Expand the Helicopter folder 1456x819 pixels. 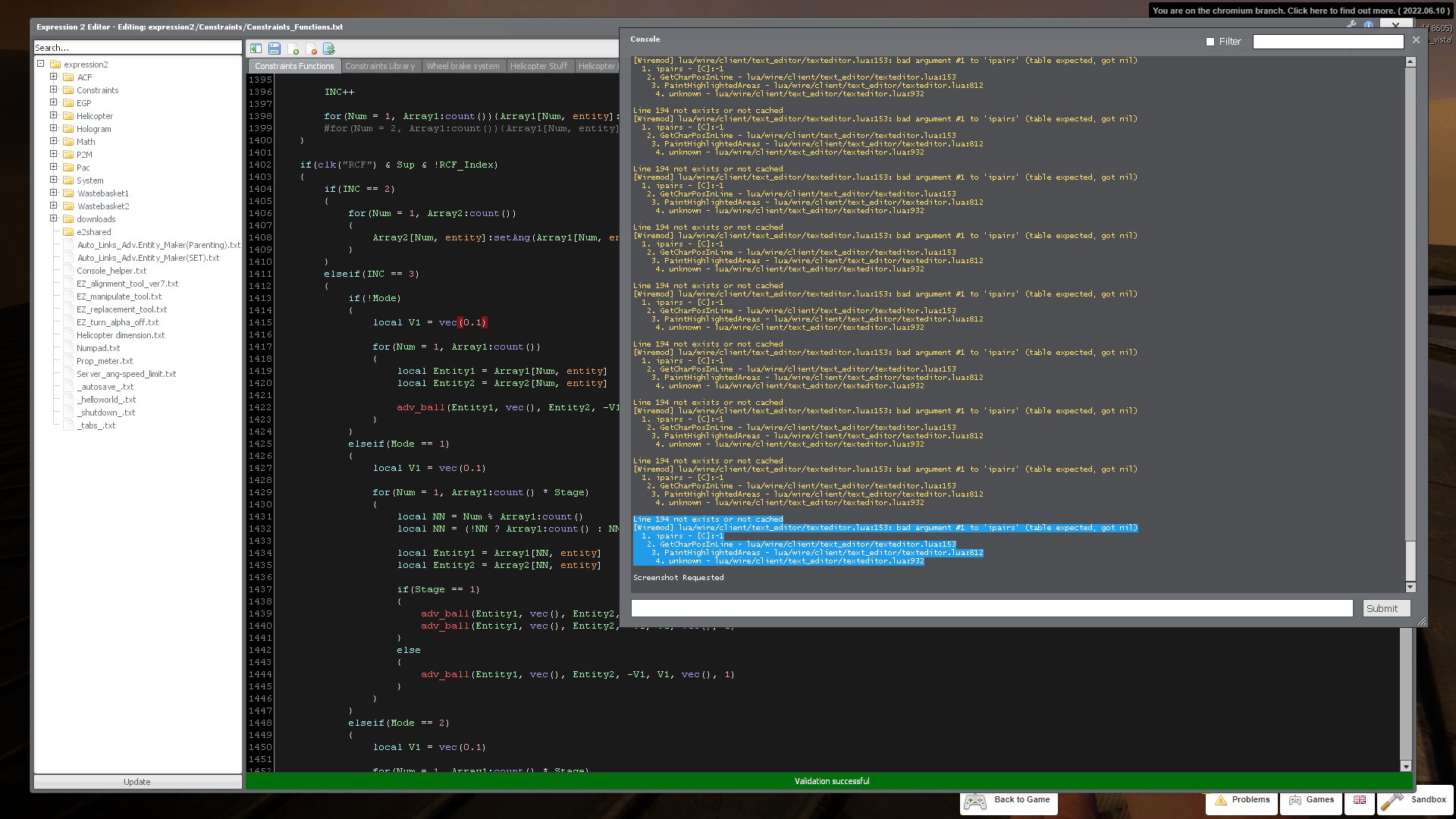click(53, 115)
